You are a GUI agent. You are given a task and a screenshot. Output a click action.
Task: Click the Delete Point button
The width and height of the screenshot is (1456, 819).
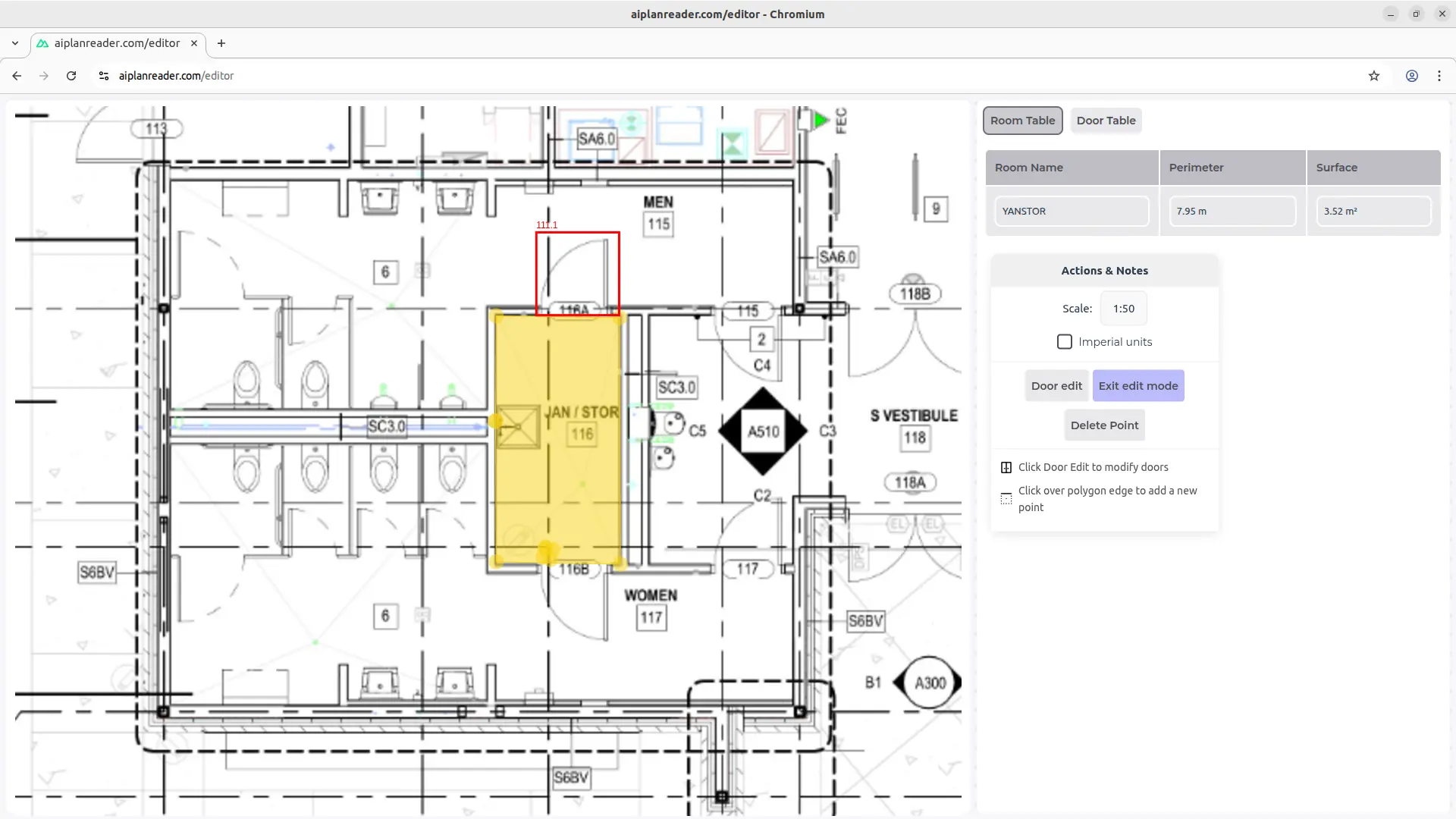[1104, 425]
